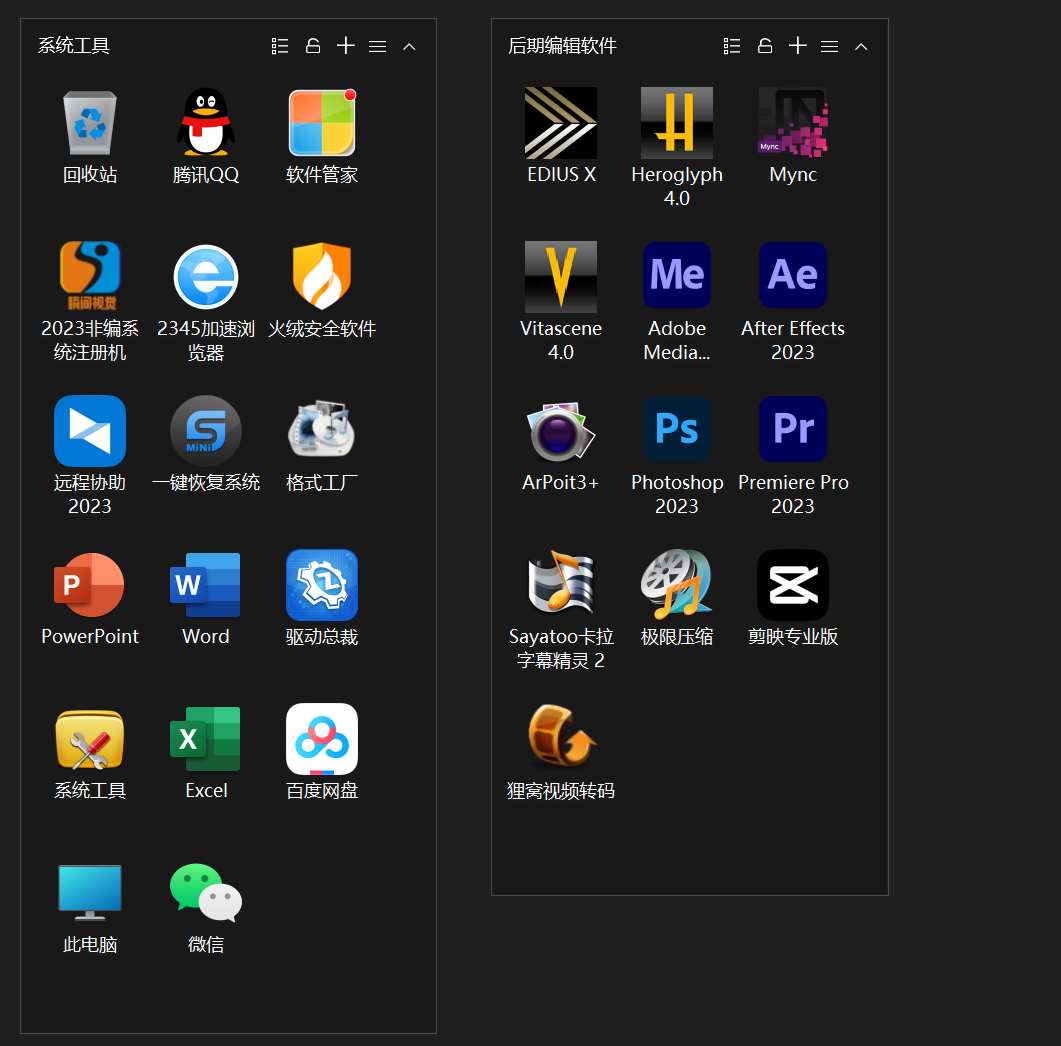Open 2023非编系统注册机 icon
Screen dimensions: 1061x1046
(x=90, y=276)
